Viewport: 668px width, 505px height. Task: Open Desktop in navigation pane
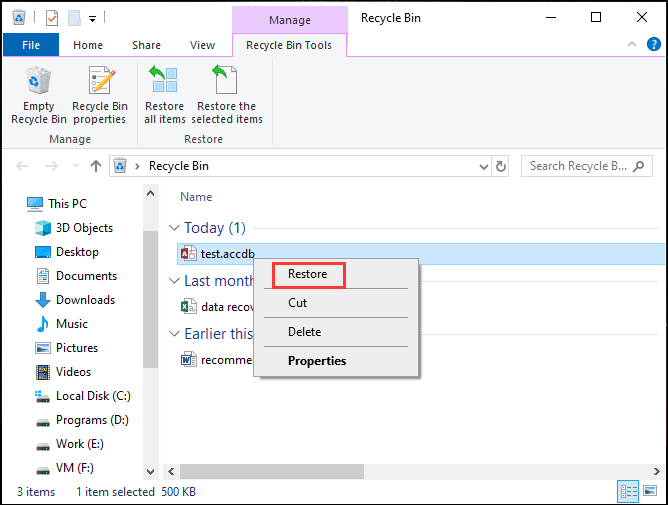tap(67, 252)
